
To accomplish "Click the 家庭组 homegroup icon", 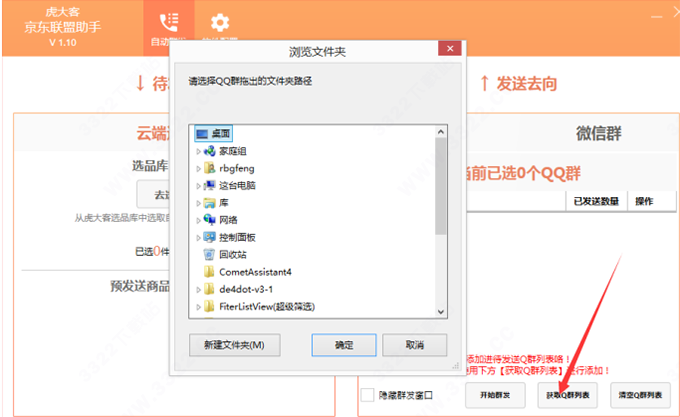I will [x=209, y=151].
